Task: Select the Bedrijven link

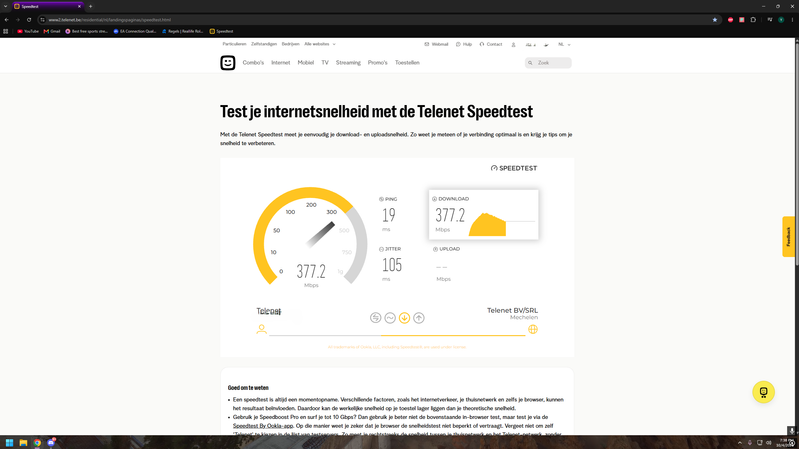Action: pyautogui.click(x=290, y=44)
